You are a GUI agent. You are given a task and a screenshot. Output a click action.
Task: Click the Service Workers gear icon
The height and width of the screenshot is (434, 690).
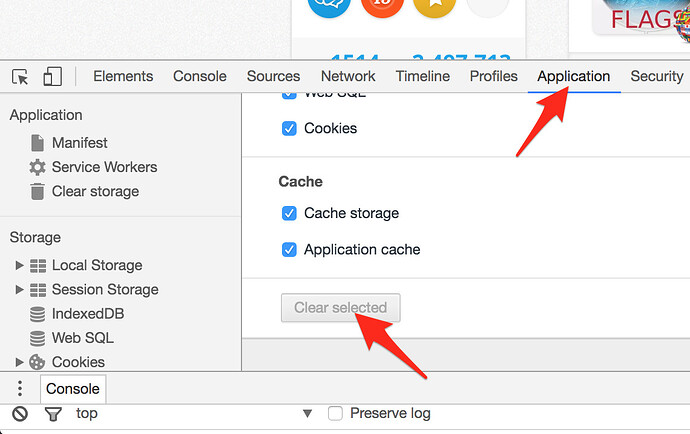click(x=37, y=167)
